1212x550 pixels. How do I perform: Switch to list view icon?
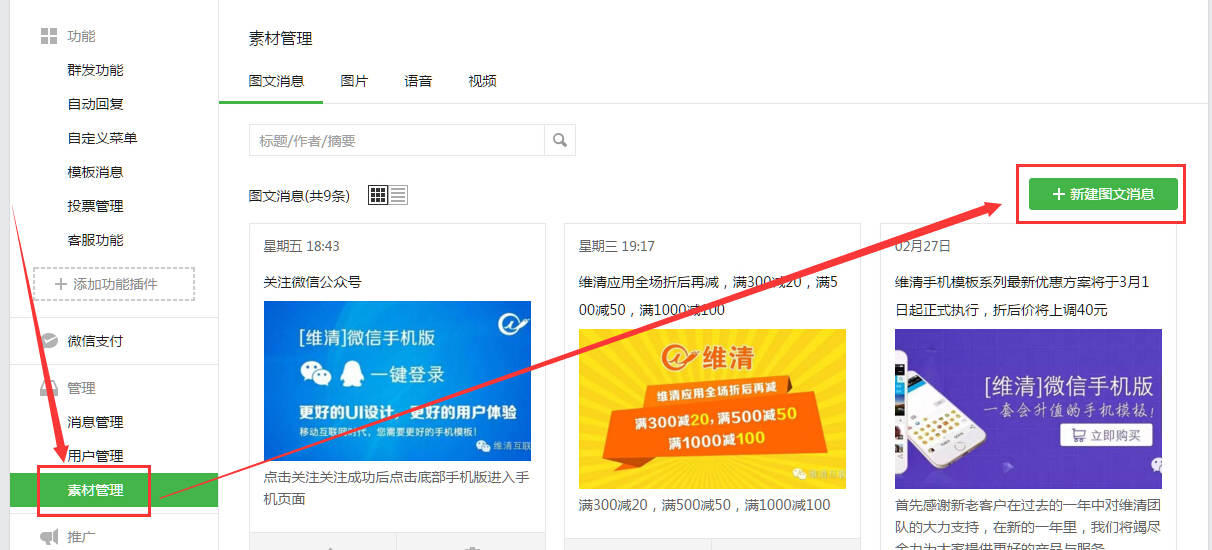[x=398, y=195]
